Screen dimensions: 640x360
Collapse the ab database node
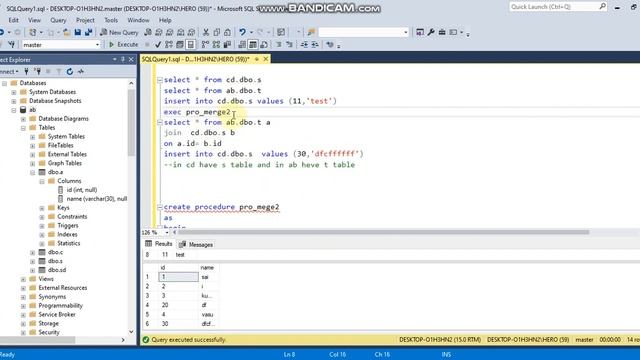pyautogui.click(x=14, y=110)
